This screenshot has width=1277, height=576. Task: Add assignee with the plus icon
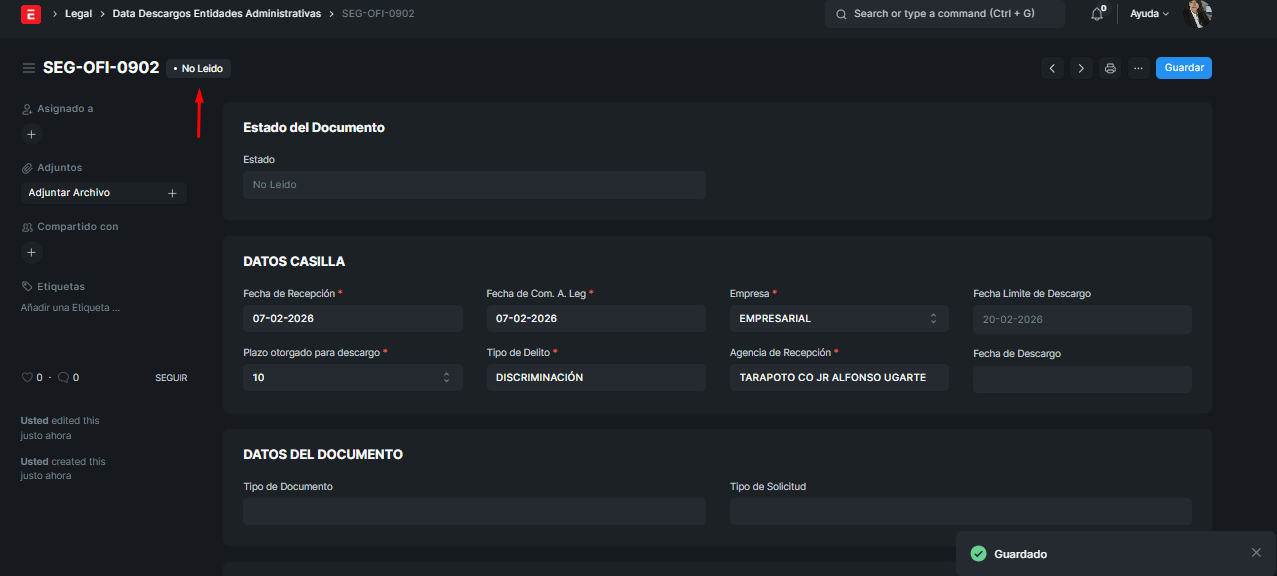point(31,134)
